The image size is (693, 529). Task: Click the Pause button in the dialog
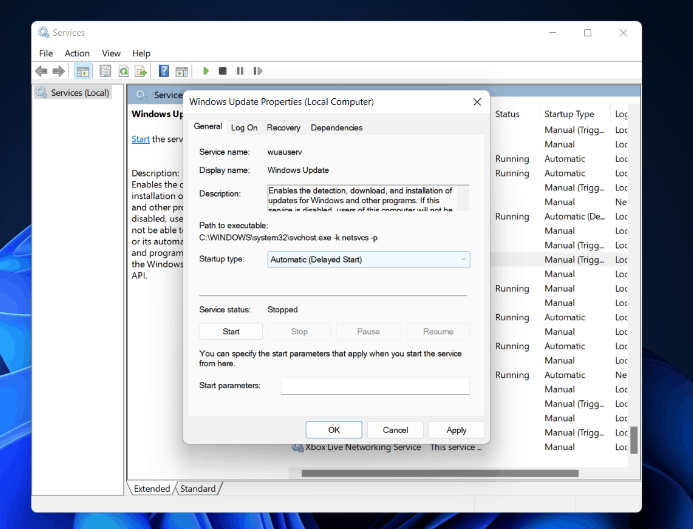tap(368, 331)
